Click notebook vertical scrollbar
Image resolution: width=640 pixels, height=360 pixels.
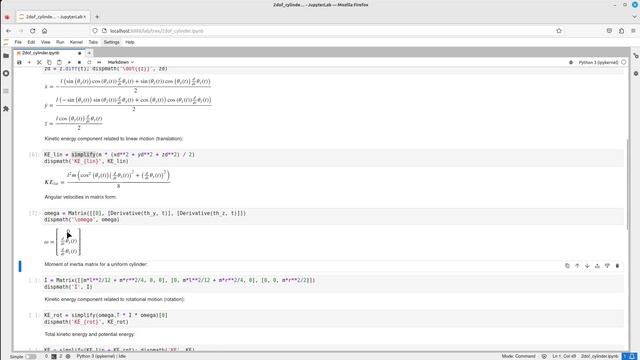[x=627, y=184]
